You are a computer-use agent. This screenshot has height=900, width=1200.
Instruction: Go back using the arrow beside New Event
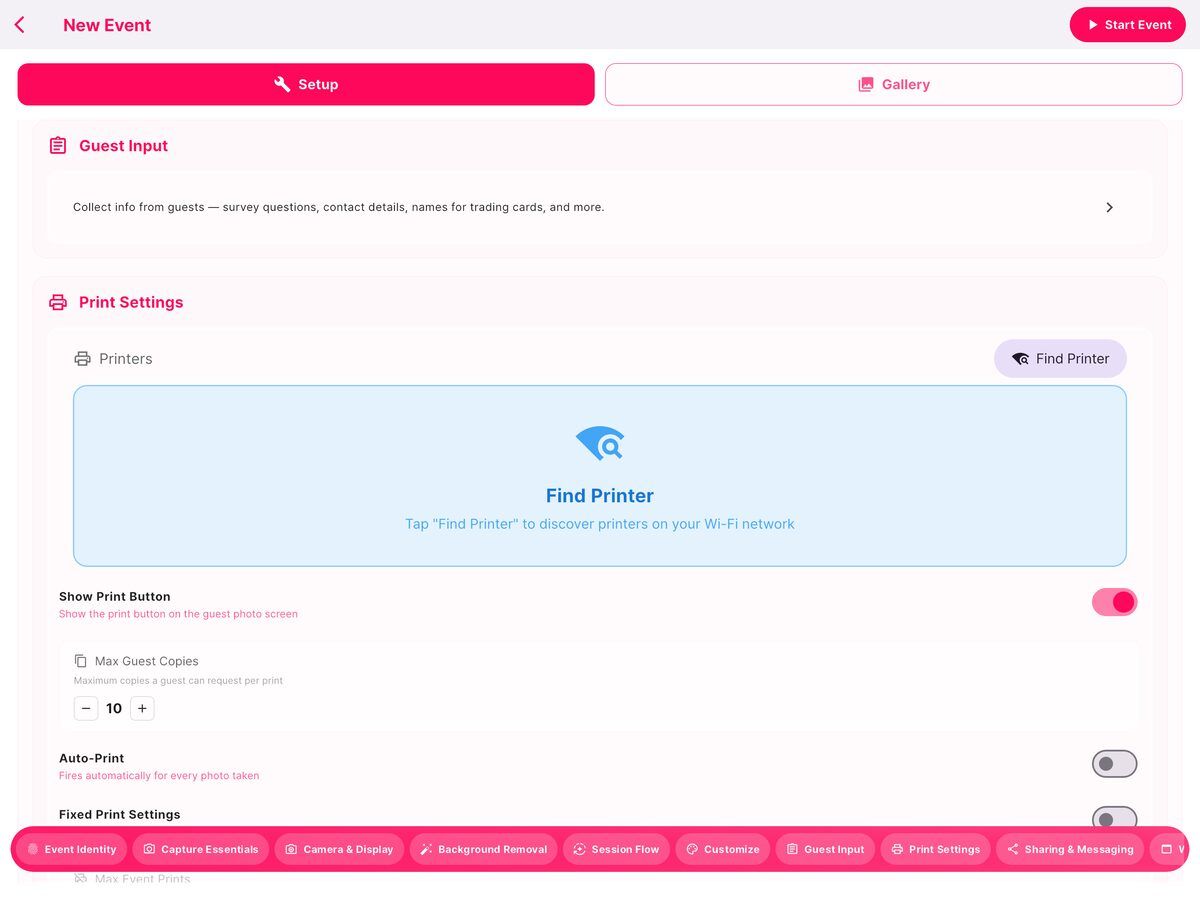click(20, 25)
